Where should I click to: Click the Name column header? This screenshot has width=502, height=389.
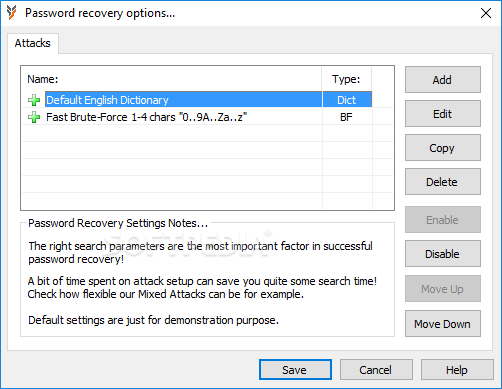pos(43,79)
